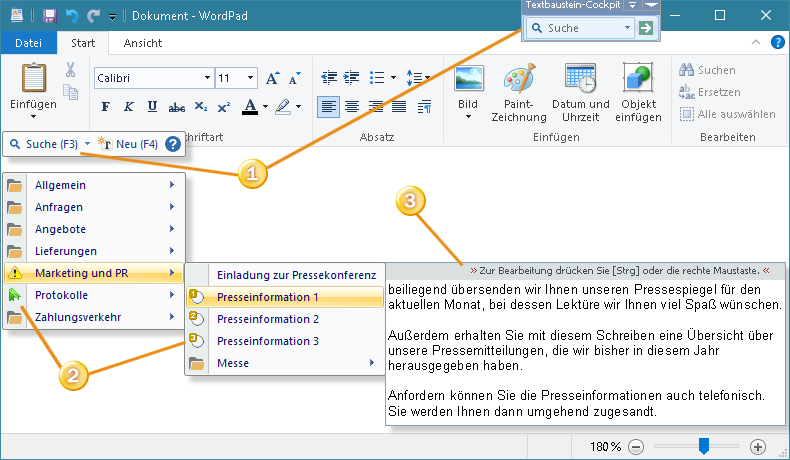The height and width of the screenshot is (460, 790).
Task: Click the blue help question mark icon
Action: [173, 144]
